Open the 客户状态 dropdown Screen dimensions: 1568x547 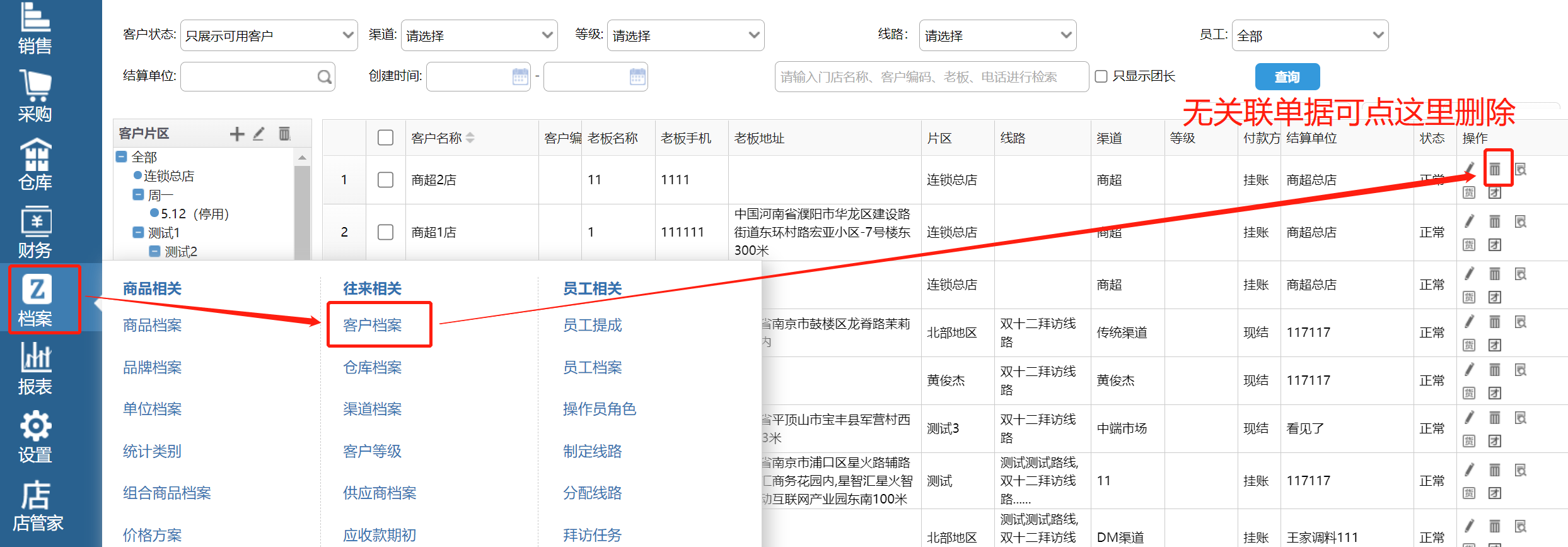(269, 35)
